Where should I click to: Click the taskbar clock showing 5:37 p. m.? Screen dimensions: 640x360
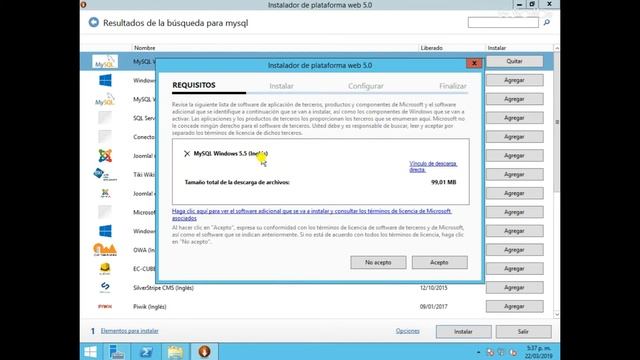click(539, 352)
